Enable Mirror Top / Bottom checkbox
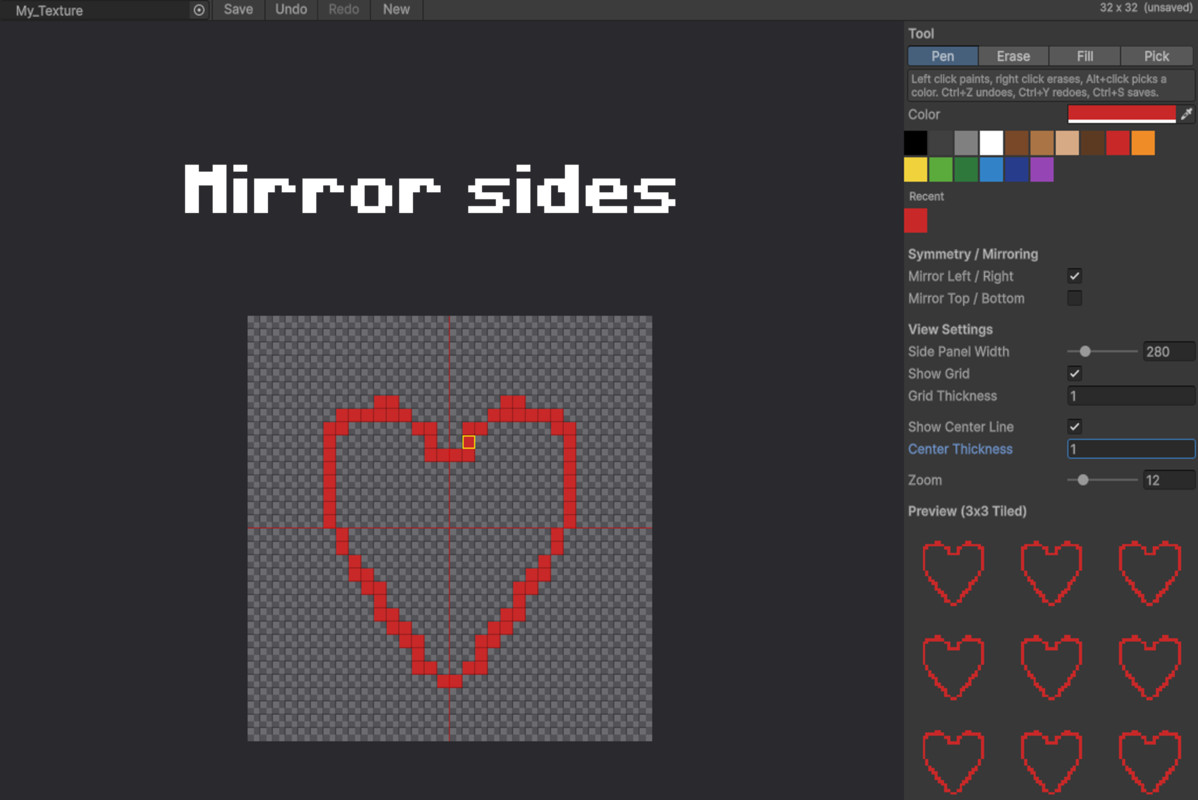Viewport: 1198px width, 800px height. pyautogui.click(x=1074, y=298)
